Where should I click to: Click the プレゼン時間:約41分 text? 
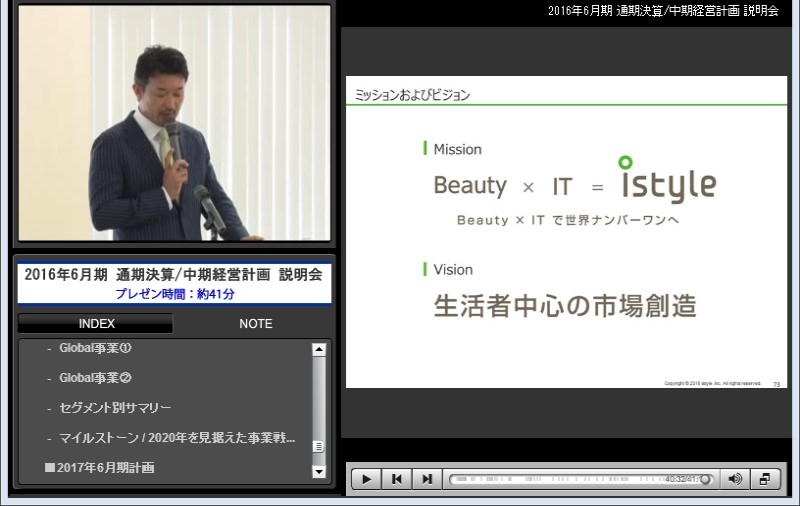[175, 294]
